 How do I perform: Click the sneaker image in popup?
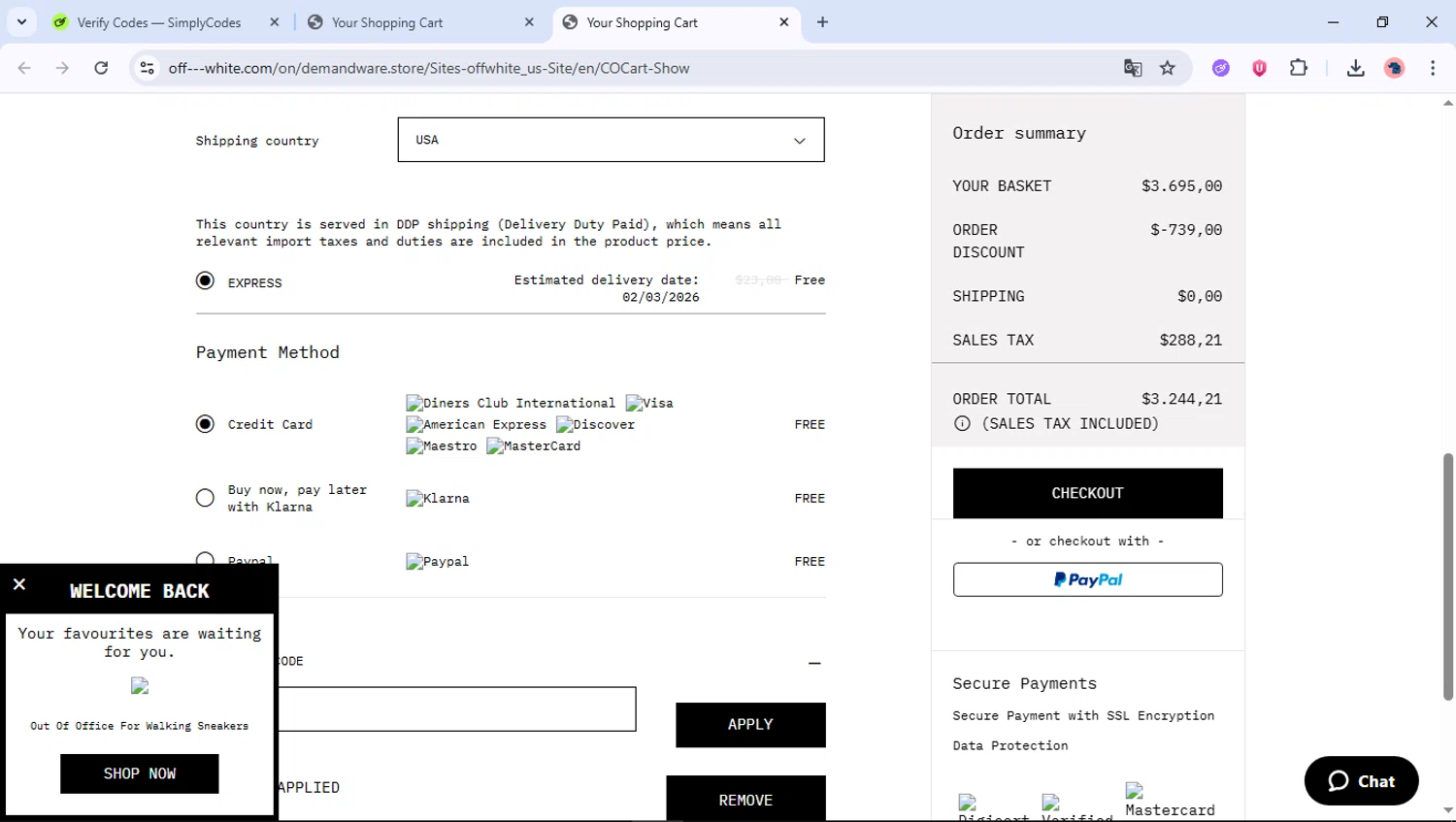coord(140,686)
